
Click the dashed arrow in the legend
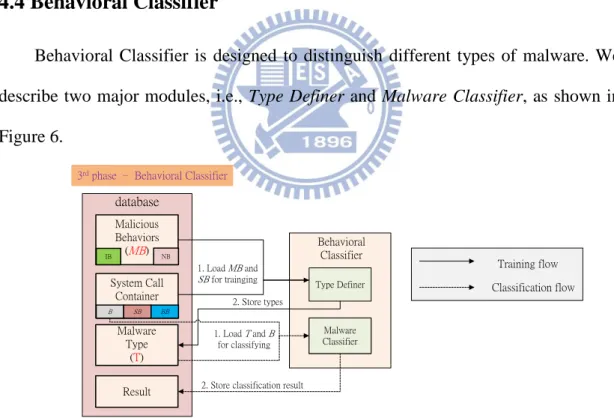click(x=446, y=288)
